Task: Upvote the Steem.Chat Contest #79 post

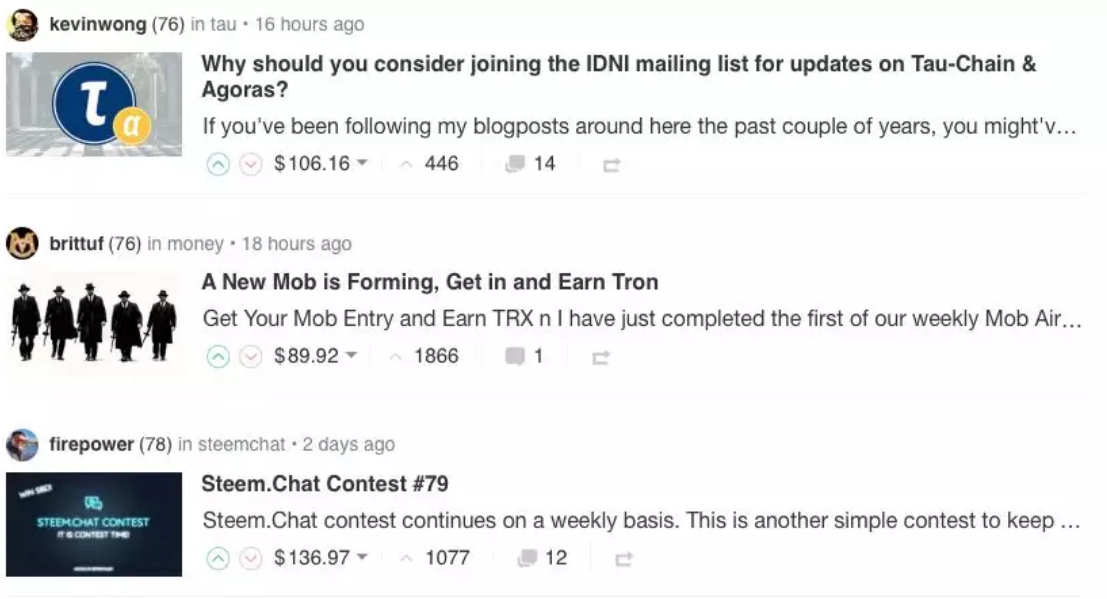Action: (x=218, y=558)
